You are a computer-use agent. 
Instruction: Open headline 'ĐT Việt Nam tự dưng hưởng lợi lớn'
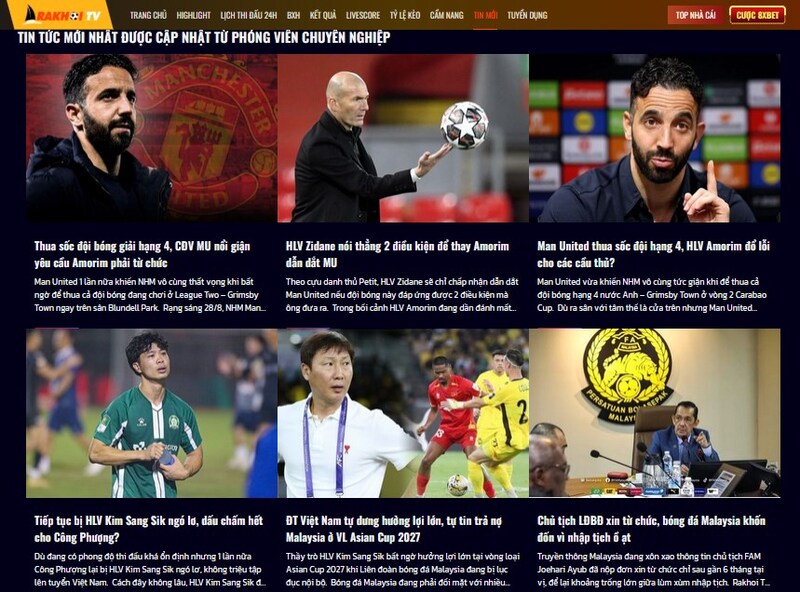pyautogui.click(x=394, y=529)
